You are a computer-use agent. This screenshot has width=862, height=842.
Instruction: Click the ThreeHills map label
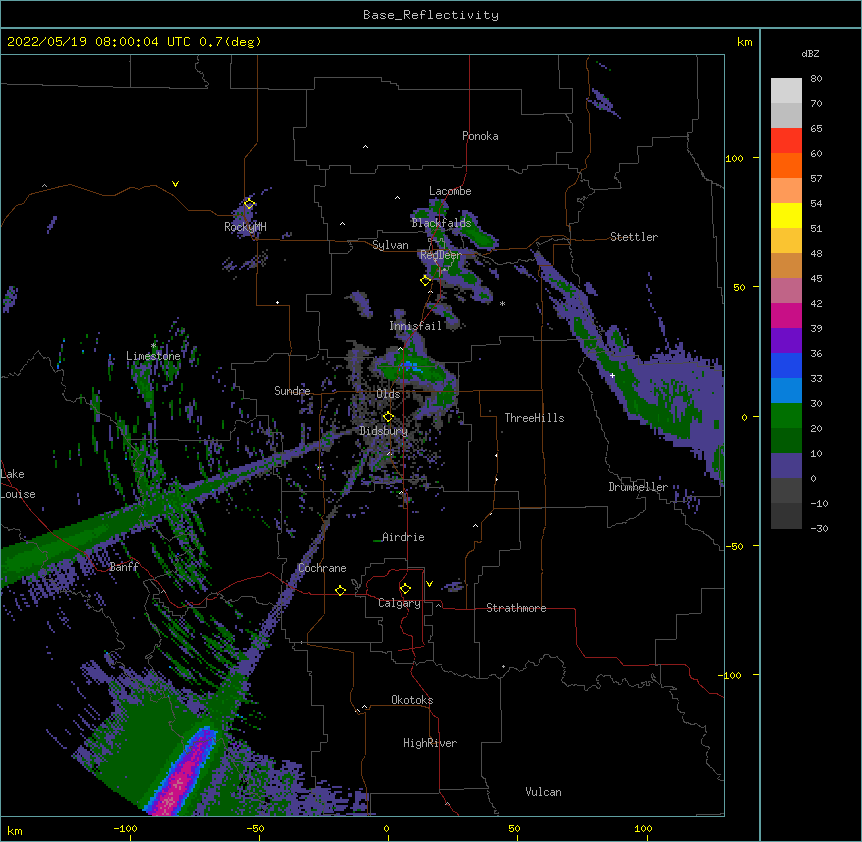(x=534, y=418)
